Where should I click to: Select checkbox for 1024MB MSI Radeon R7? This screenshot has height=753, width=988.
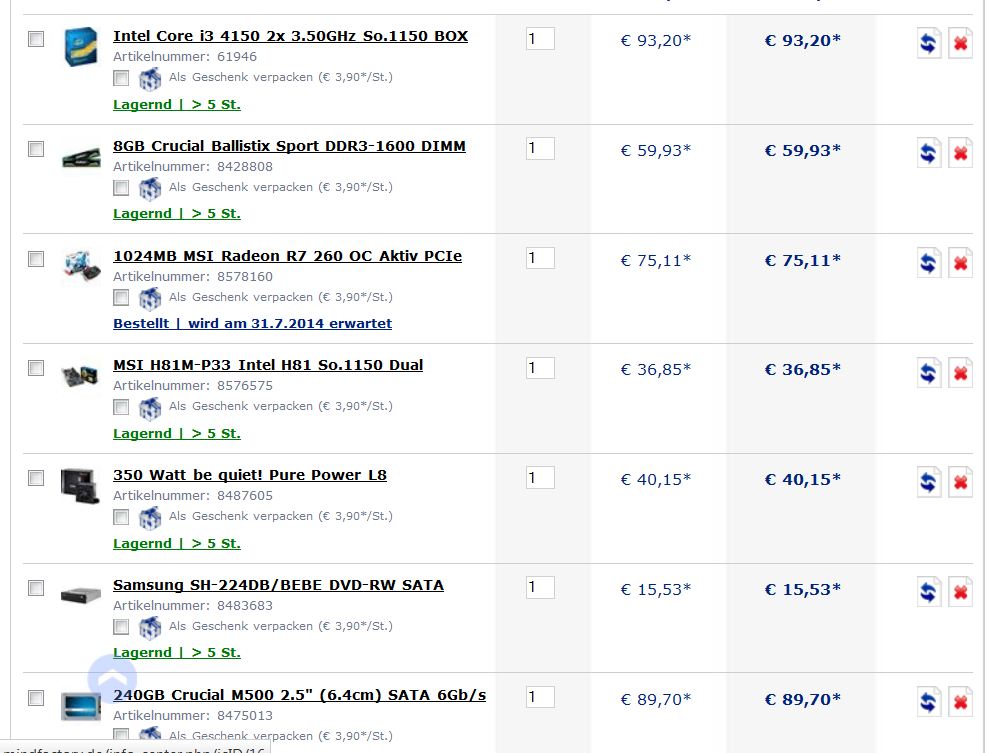pos(36,259)
